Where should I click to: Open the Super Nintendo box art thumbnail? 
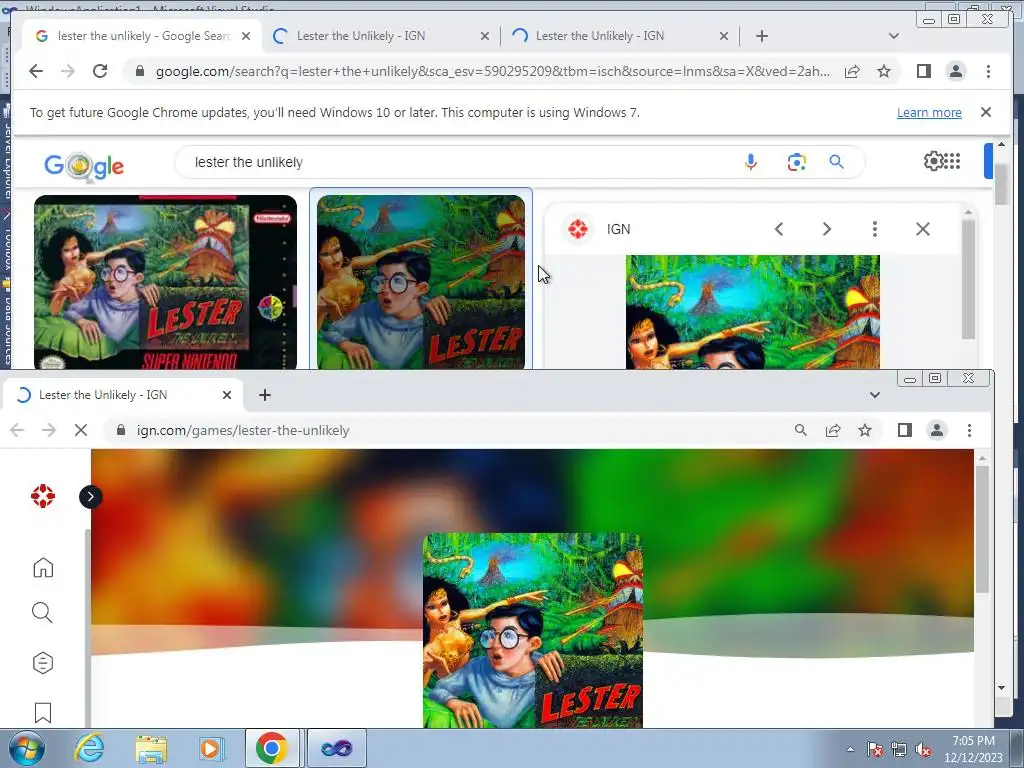click(x=165, y=282)
